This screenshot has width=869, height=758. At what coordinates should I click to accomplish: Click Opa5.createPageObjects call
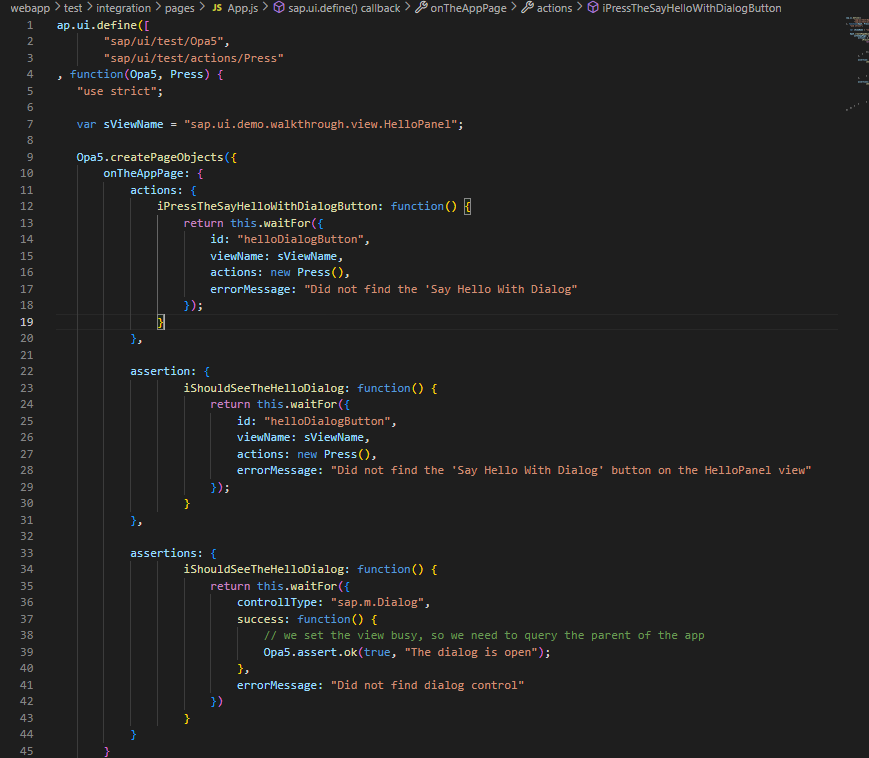tap(150, 157)
